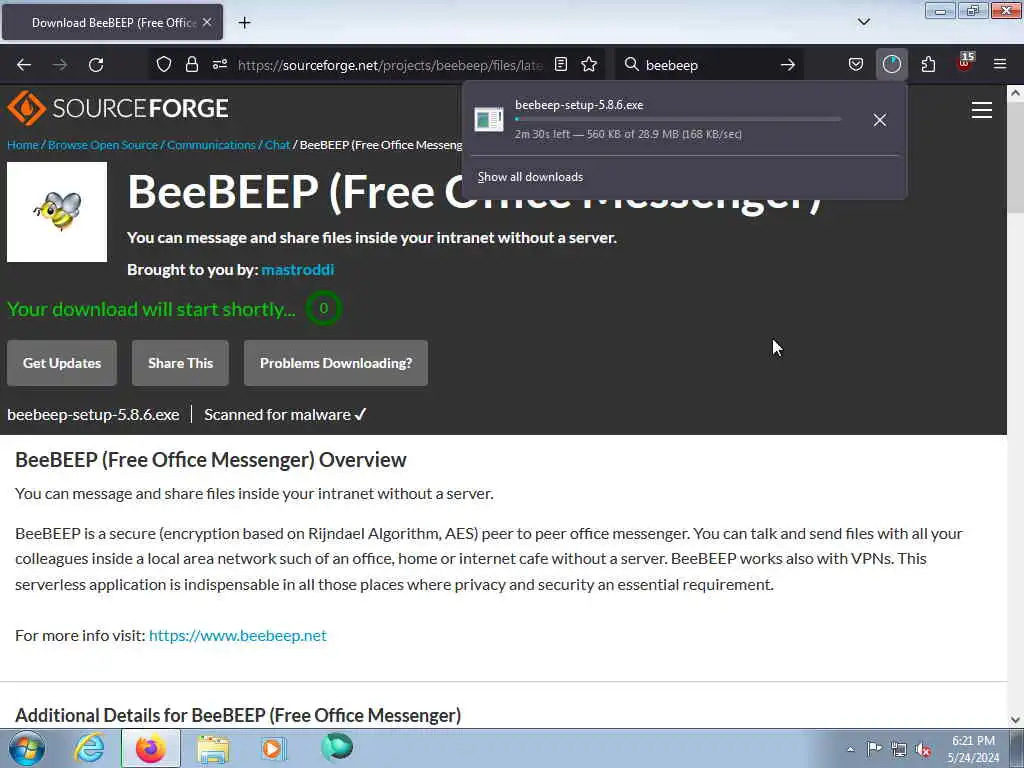Click the download countdown circle
The image size is (1024, 768).
click(323, 309)
